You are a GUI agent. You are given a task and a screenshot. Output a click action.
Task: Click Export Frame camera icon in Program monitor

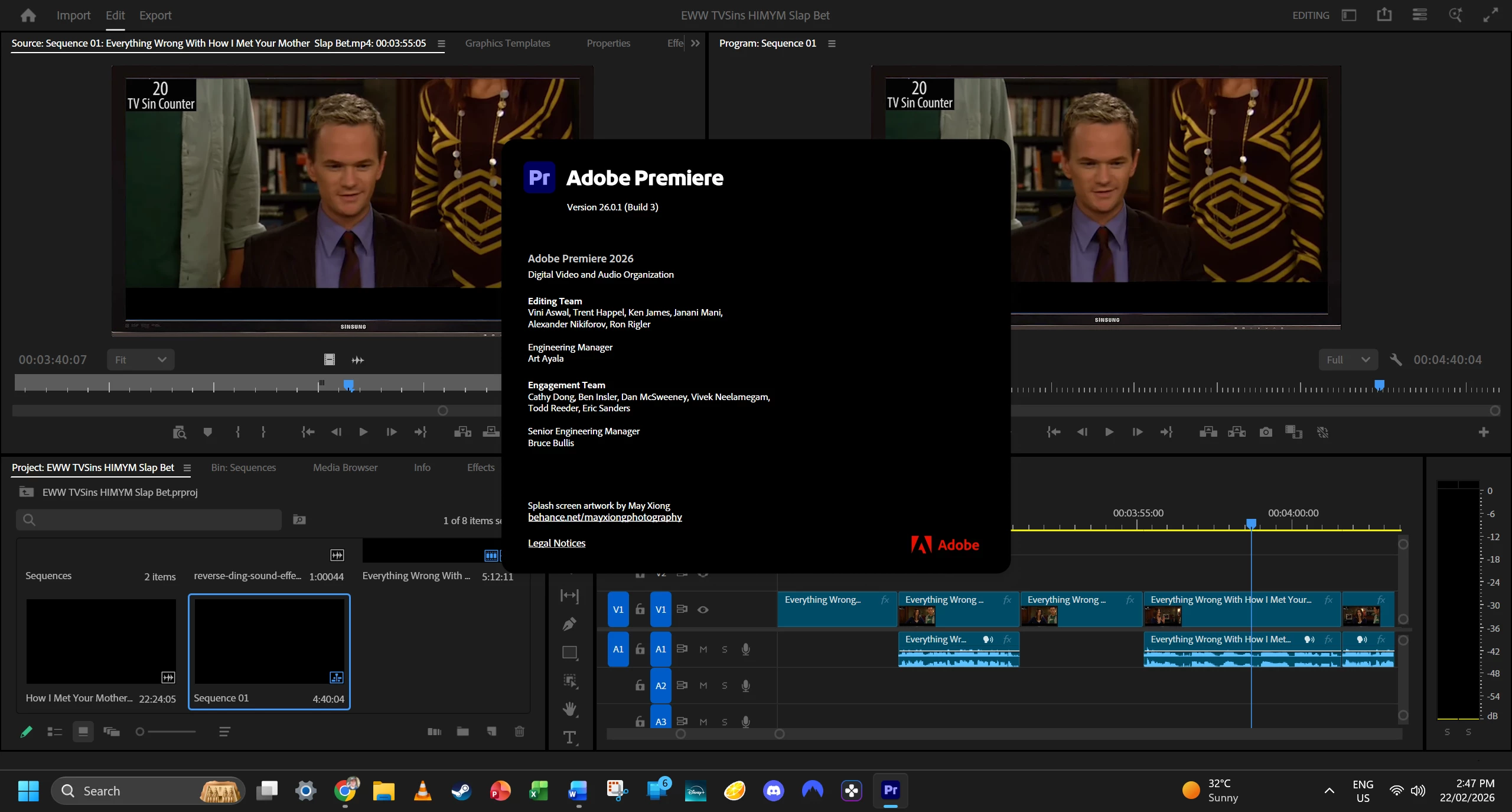[1265, 433]
